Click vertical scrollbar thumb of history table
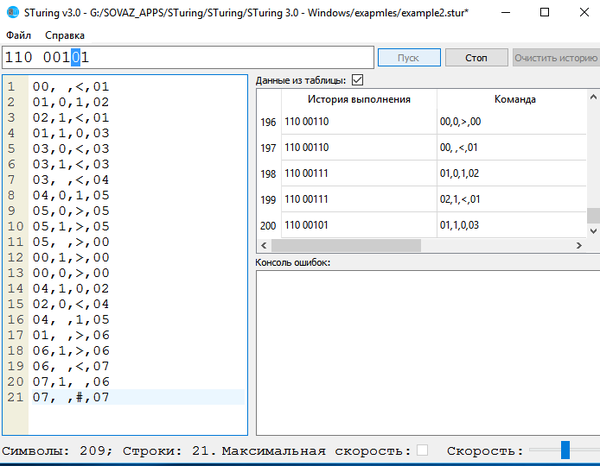Viewport: 600px width, 466px height. tap(593, 215)
